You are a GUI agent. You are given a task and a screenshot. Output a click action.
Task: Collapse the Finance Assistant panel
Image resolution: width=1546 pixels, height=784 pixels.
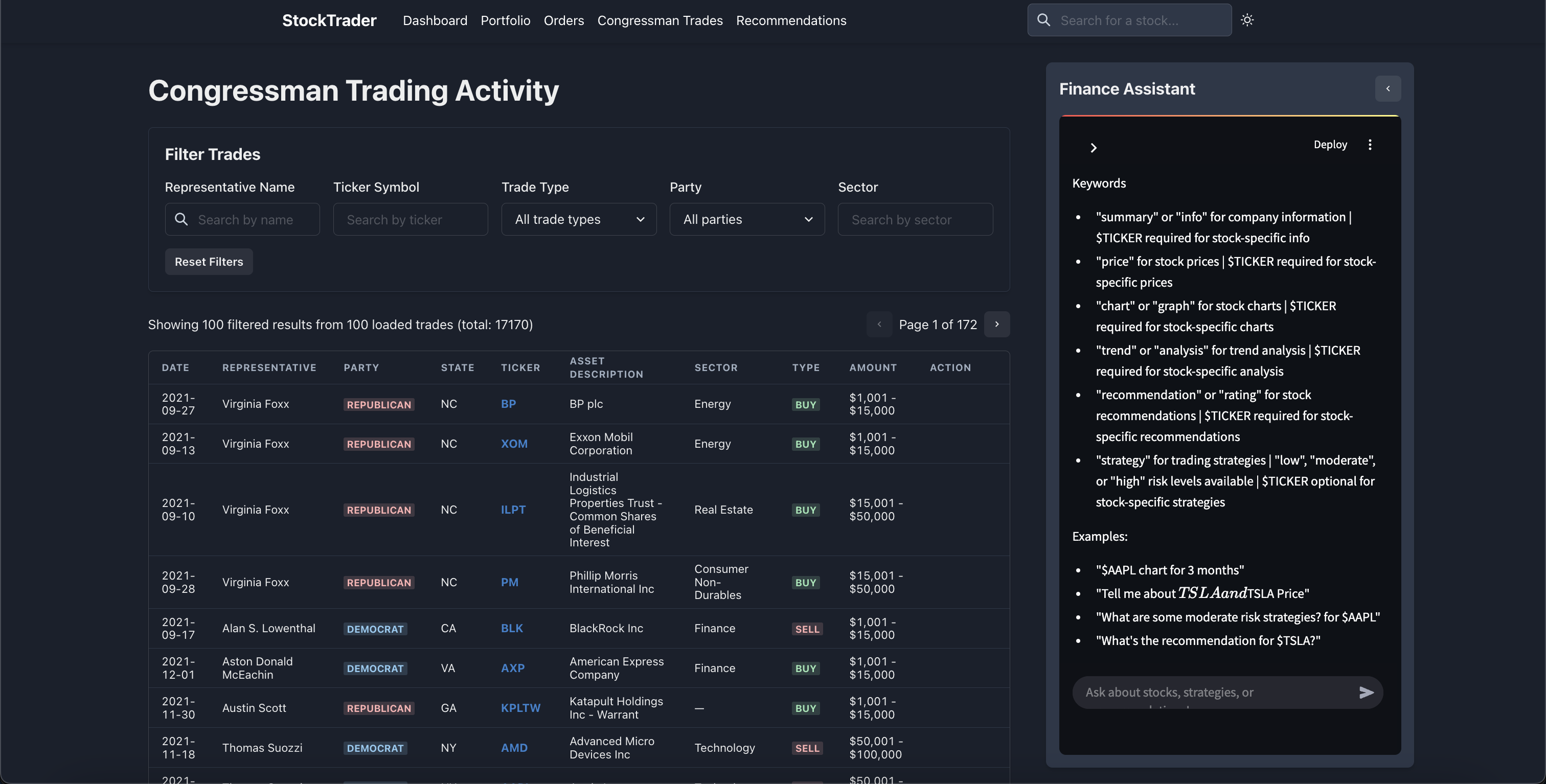click(x=1388, y=88)
